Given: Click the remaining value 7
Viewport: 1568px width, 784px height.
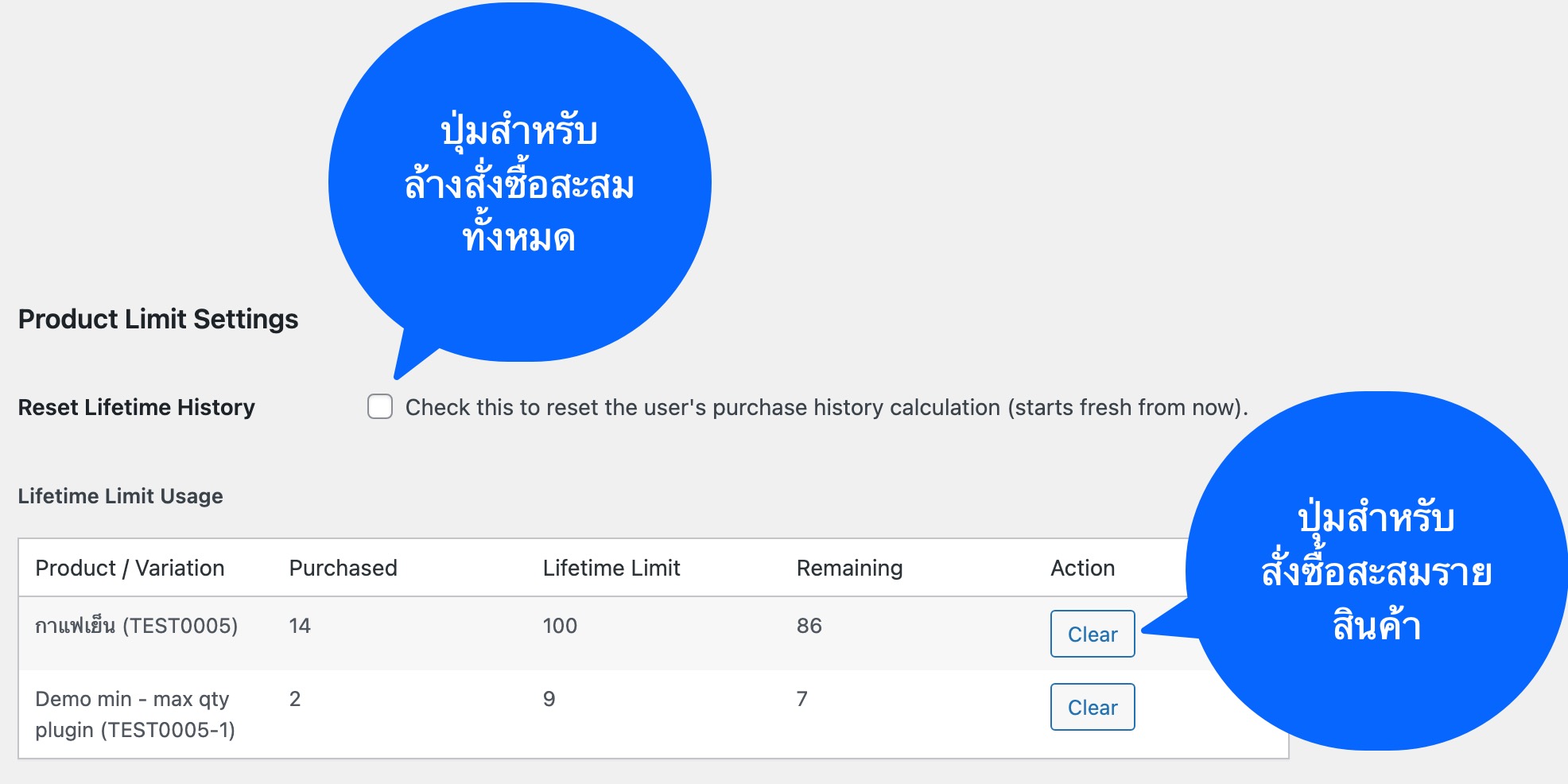Looking at the screenshot, I should pos(801,699).
